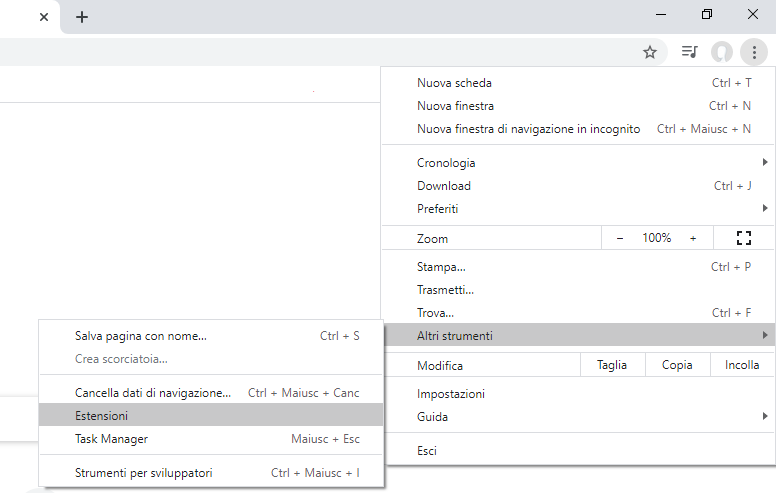Click the bookmark star icon
776x493 pixels.
coord(650,52)
